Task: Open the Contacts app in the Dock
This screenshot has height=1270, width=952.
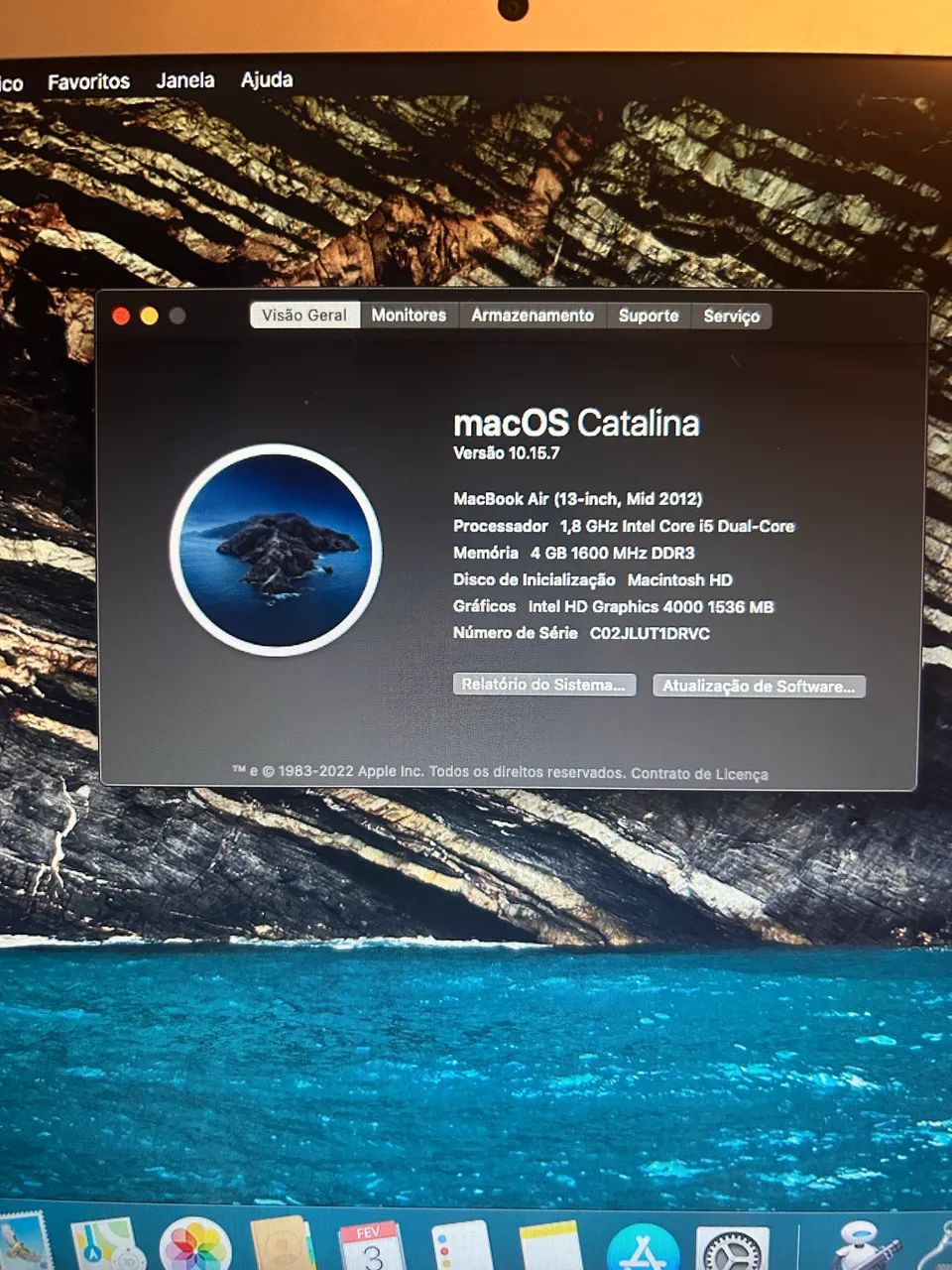Action: (x=283, y=1245)
